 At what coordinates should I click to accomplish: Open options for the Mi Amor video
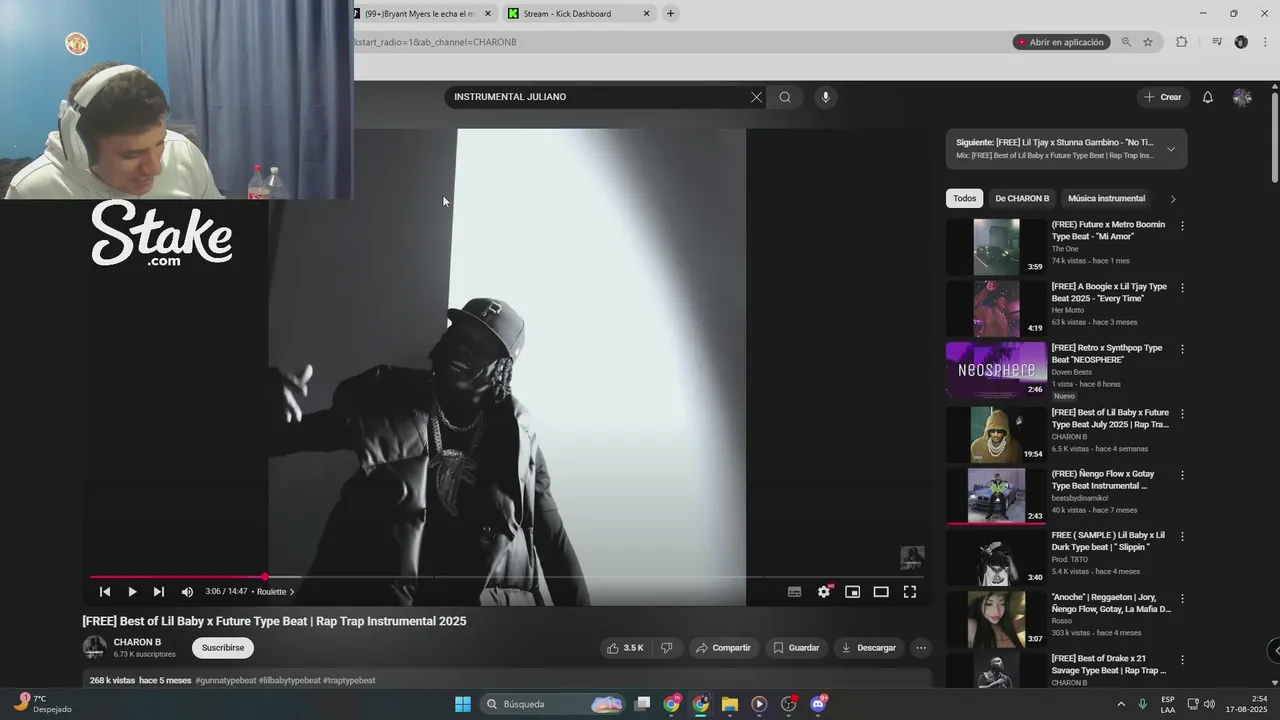(1182, 226)
